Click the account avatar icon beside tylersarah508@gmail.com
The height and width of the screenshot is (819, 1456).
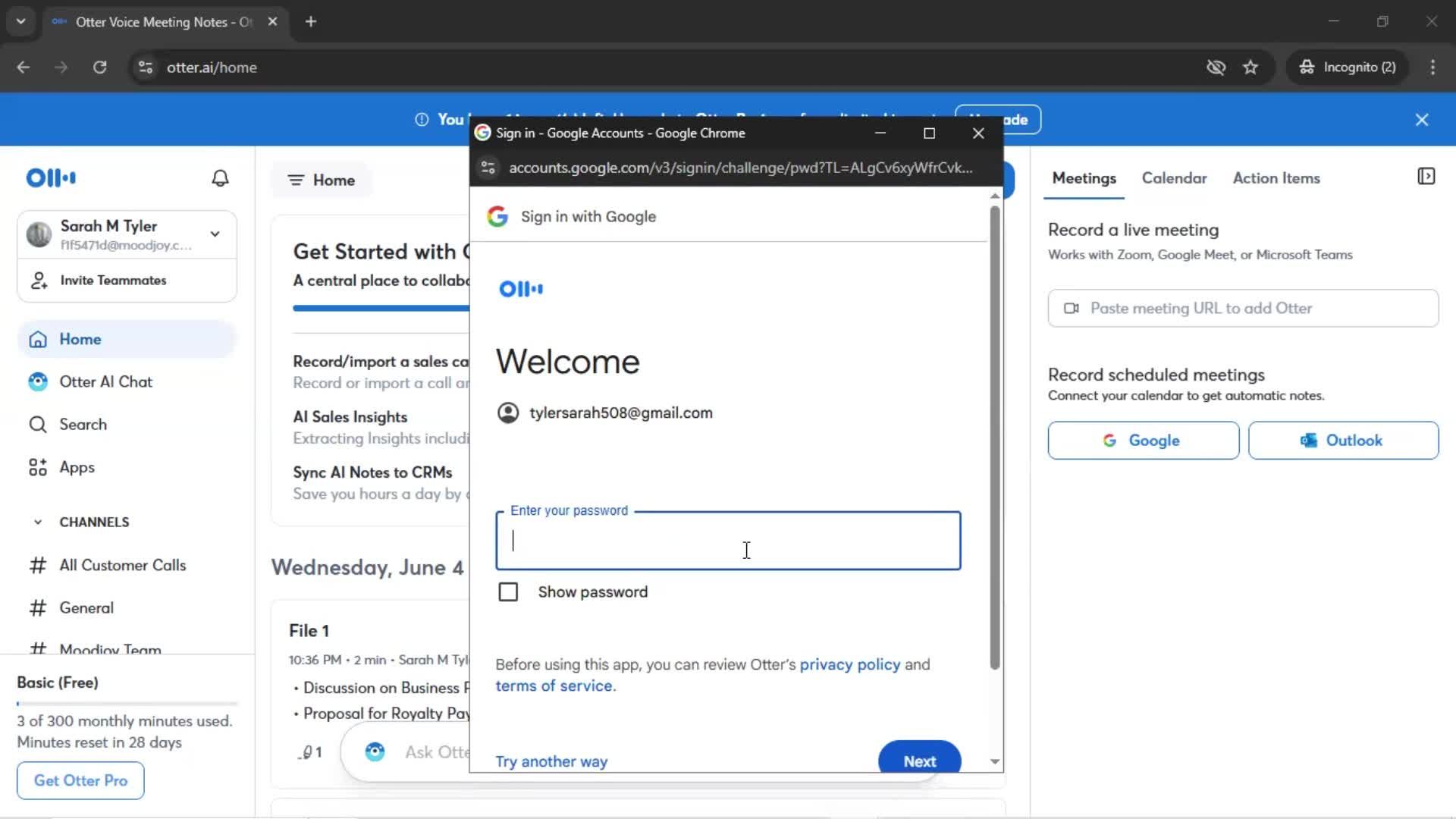507,413
